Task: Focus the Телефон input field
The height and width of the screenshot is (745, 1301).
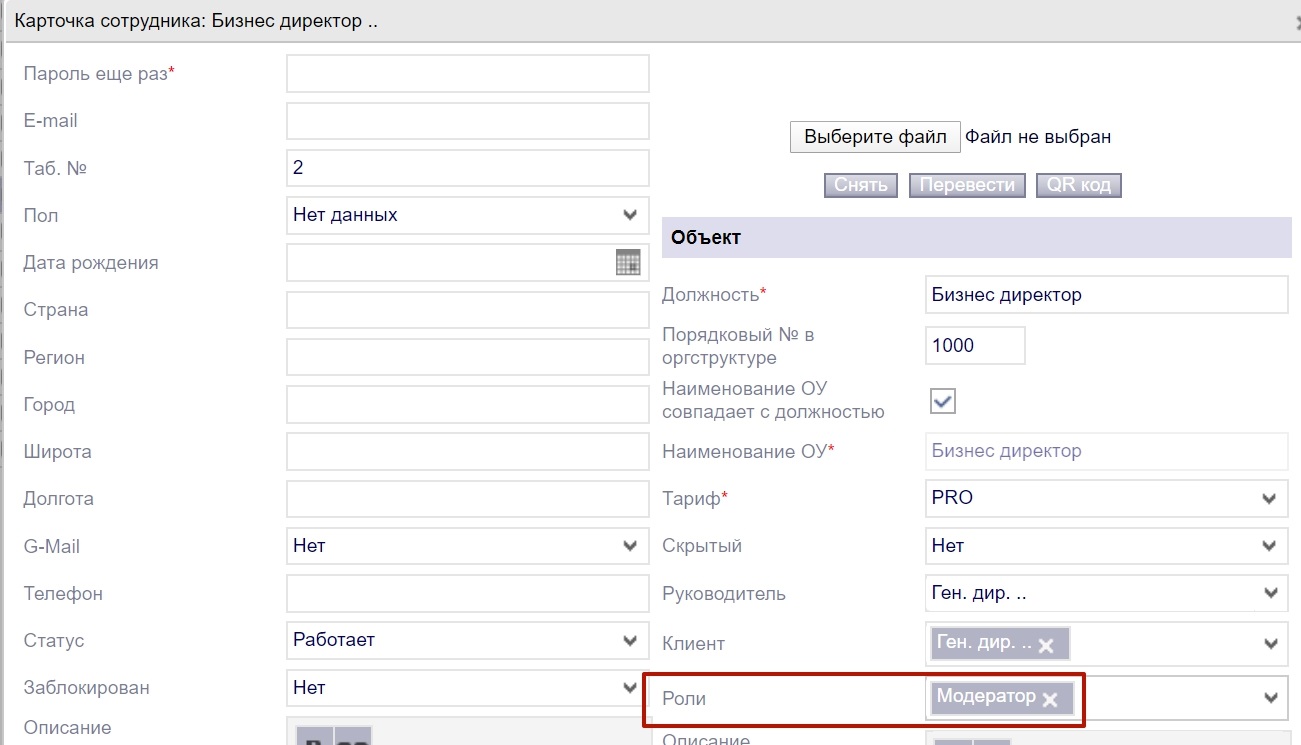Action: pos(467,594)
